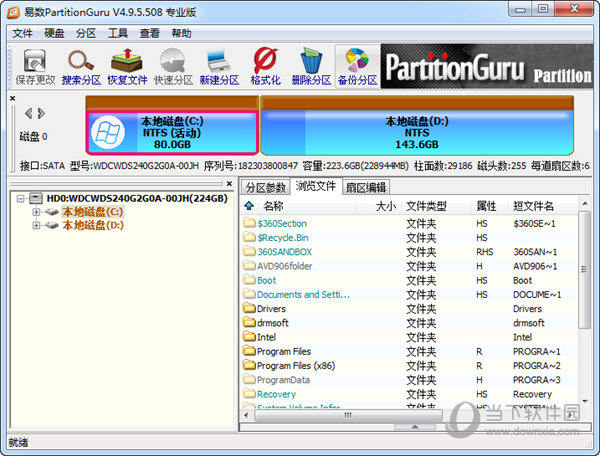
Task: Click the Delete Partition (删除分区) icon
Action: pos(311,67)
